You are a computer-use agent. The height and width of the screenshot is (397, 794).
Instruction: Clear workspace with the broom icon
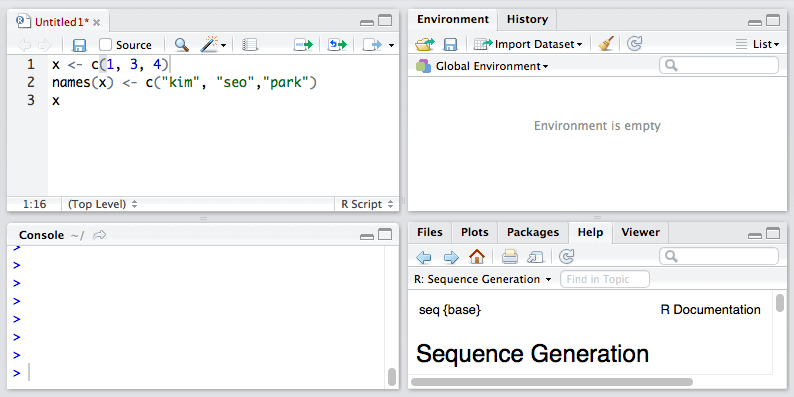coord(606,44)
